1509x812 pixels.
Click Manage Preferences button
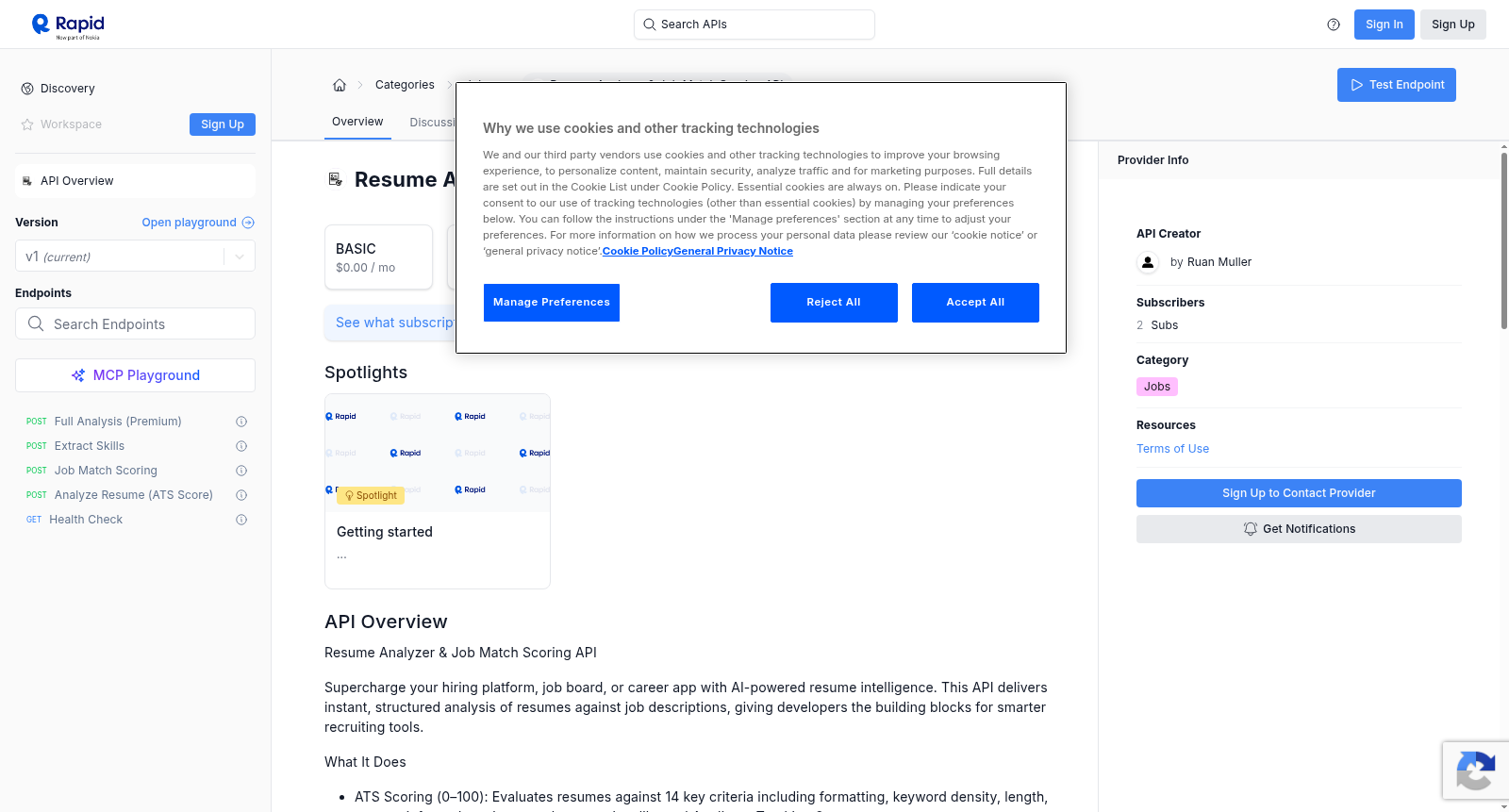point(552,303)
